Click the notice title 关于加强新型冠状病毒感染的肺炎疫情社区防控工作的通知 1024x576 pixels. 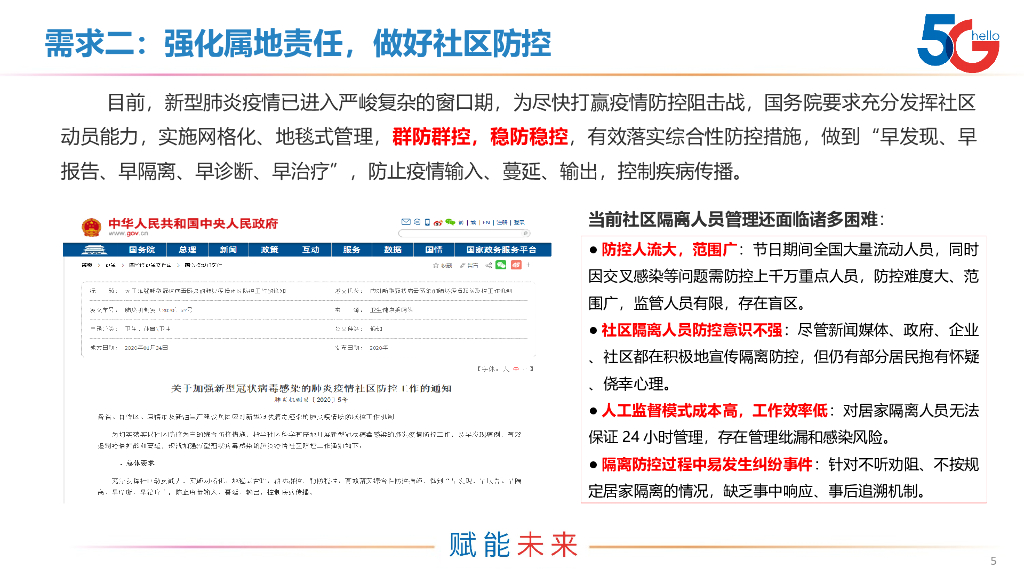[312, 388]
